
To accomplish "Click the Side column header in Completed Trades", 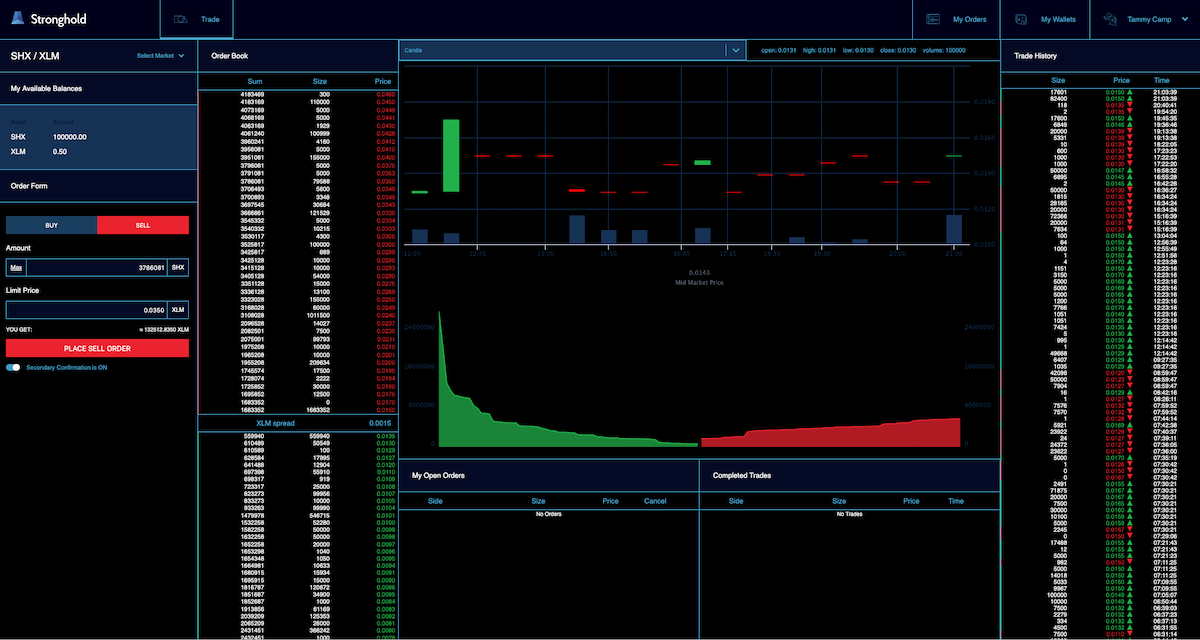I will pyautogui.click(x=736, y=501).
